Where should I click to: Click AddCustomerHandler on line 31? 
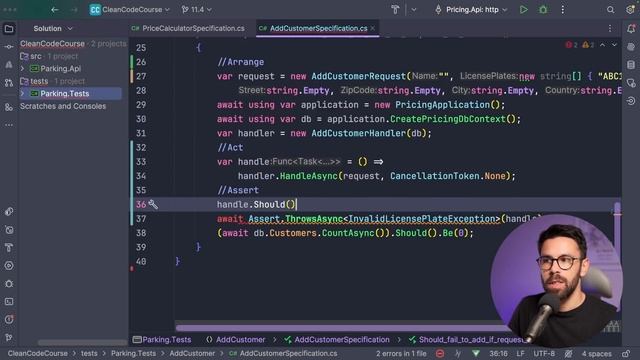[358, 133]
